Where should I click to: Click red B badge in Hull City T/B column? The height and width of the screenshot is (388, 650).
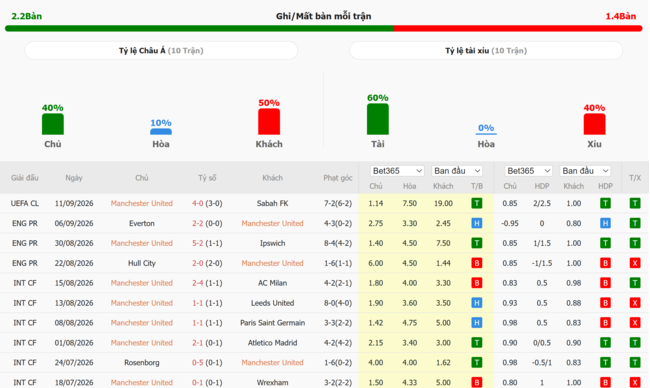coord(477,263)
